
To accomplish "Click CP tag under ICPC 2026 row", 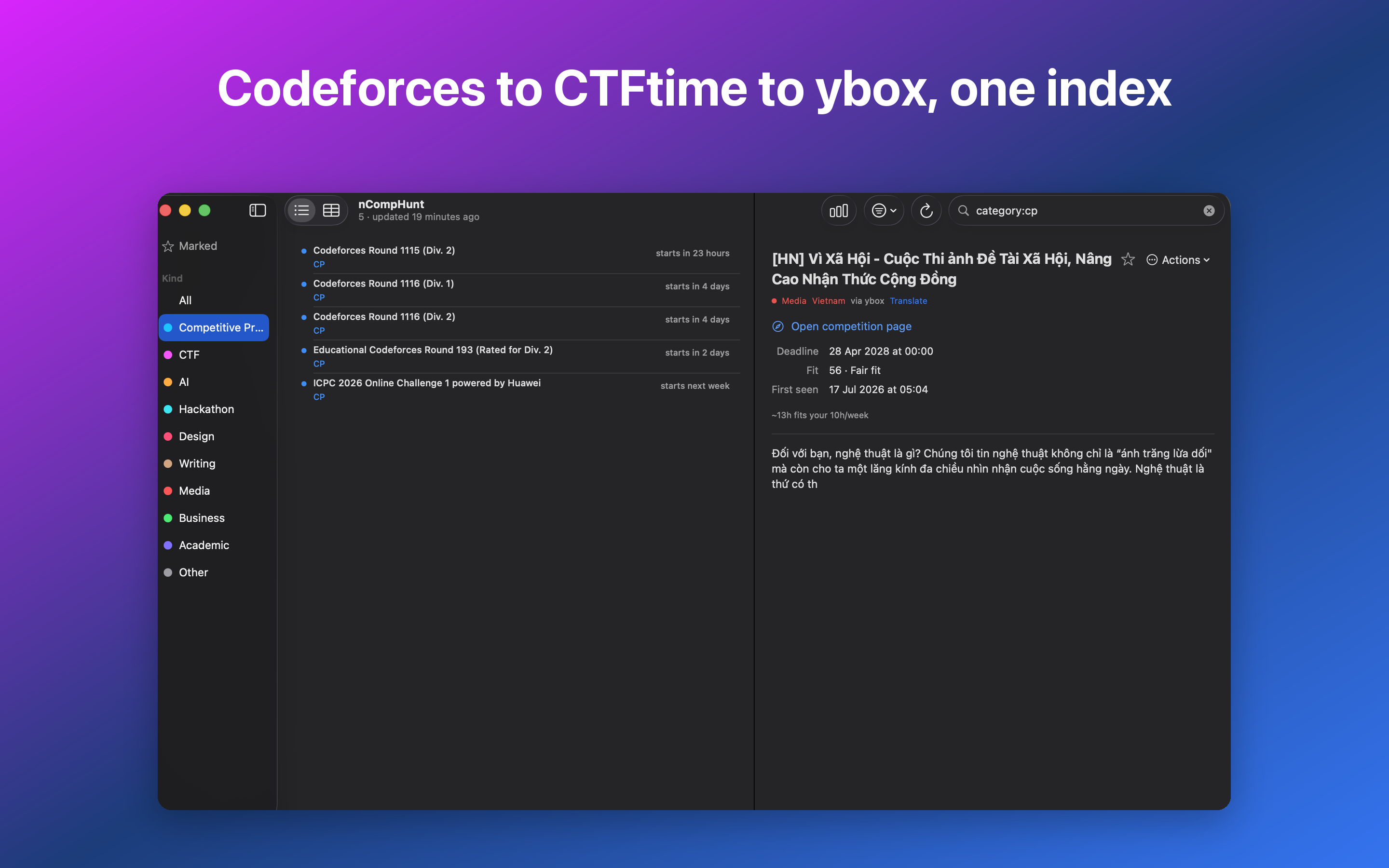I will pyautogui.click(x=319, y=397).
